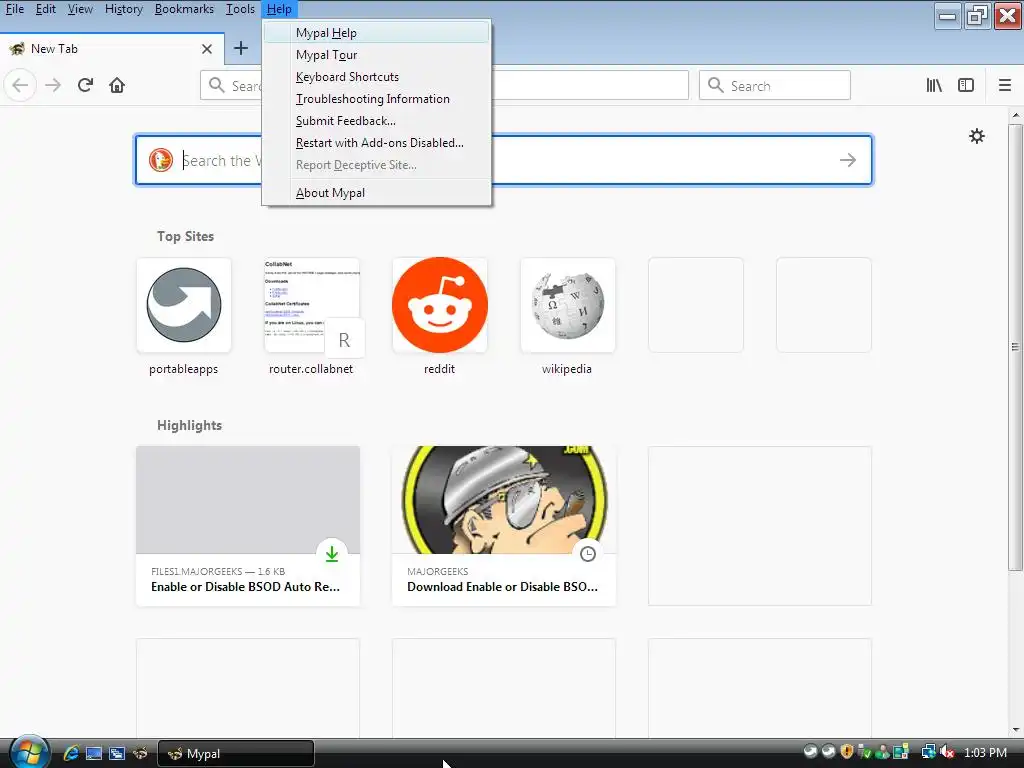The image size is (1024, 768).
Task: Click the history clock badge
Action: (x=588, y=554)
